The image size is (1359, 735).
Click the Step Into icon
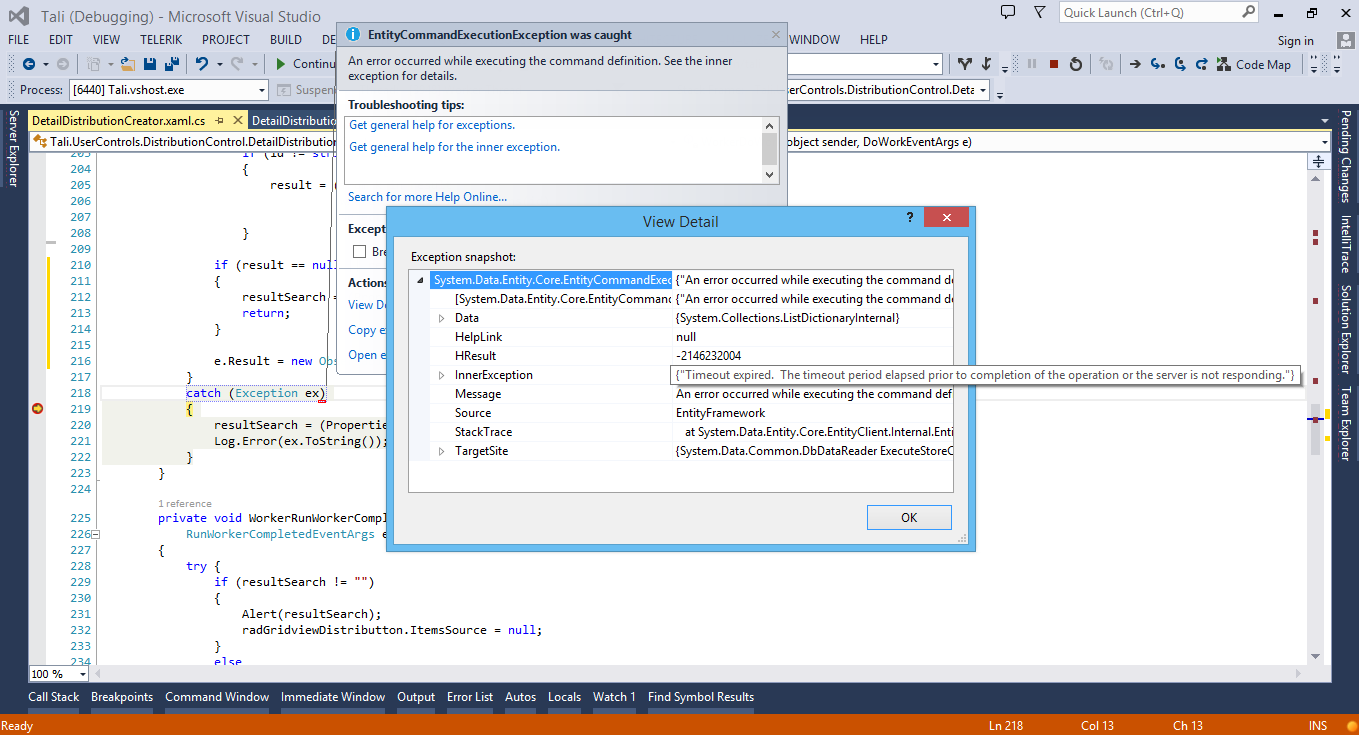pyautogui.click(x=1158, y=64)
